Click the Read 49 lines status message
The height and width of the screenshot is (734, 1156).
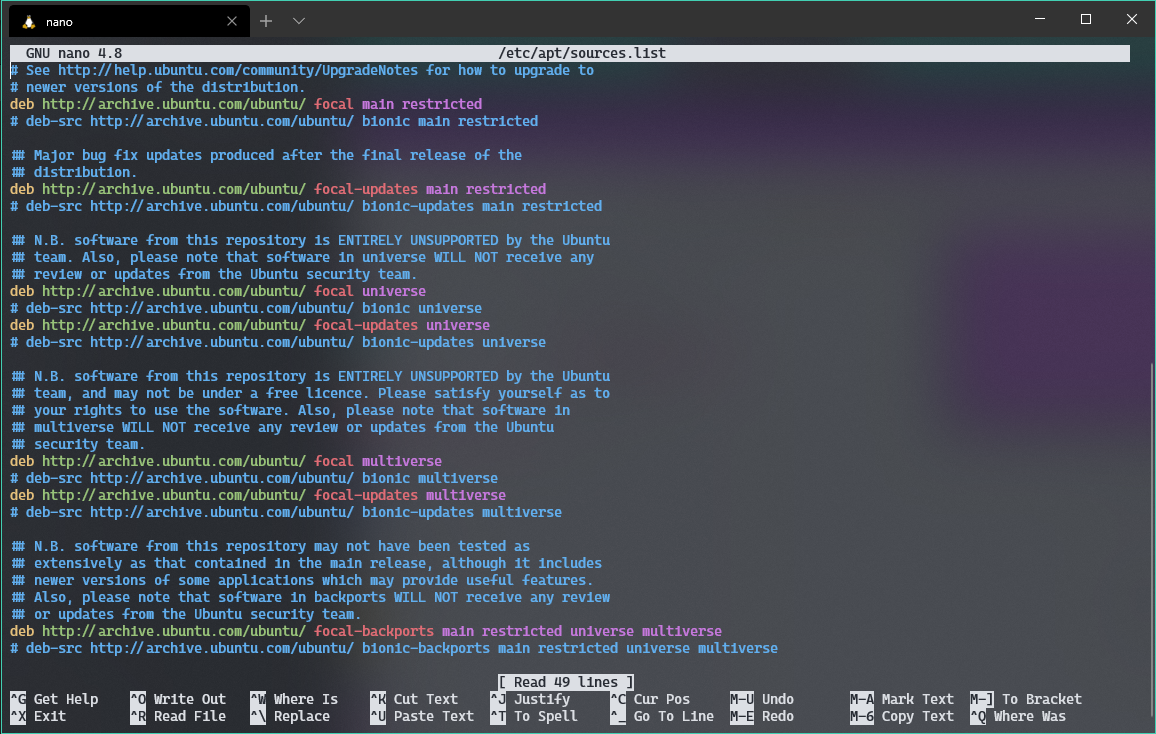coord(566,681)
